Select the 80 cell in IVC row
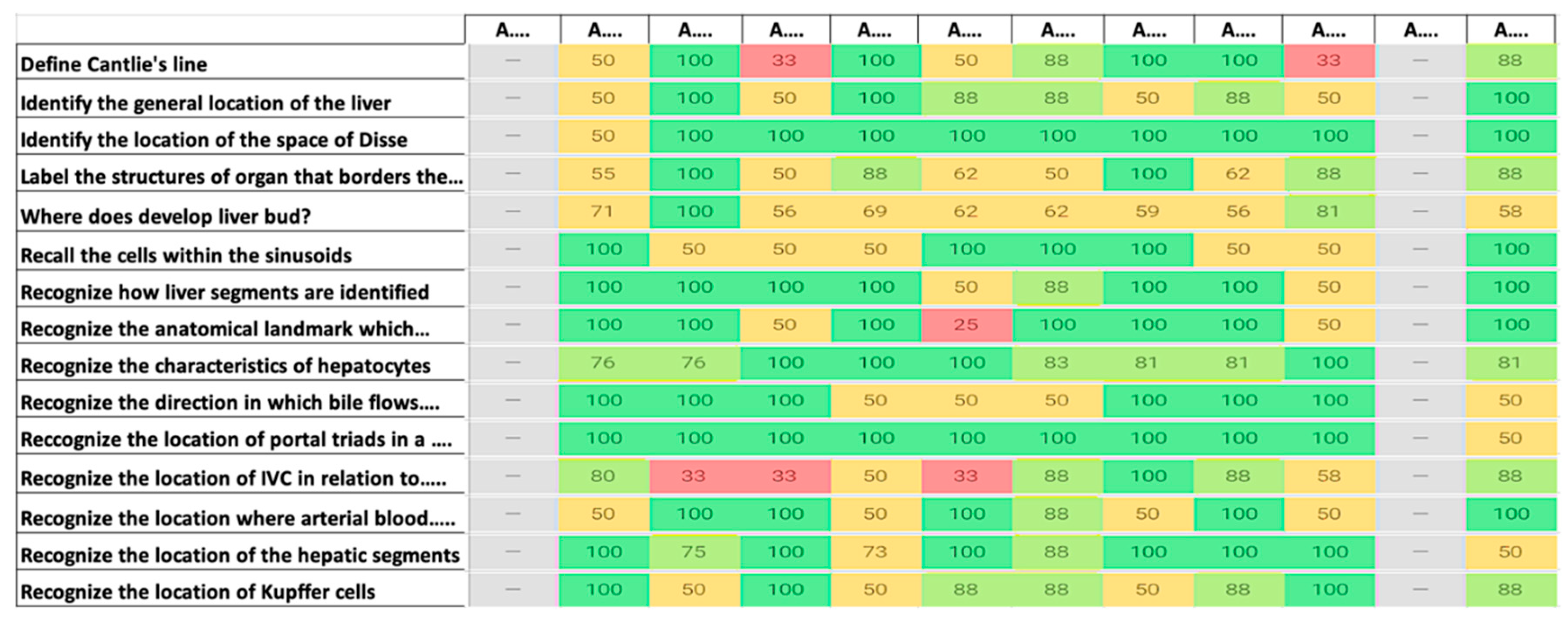Screen dimensions: 1568x622 tap(603, 476)
